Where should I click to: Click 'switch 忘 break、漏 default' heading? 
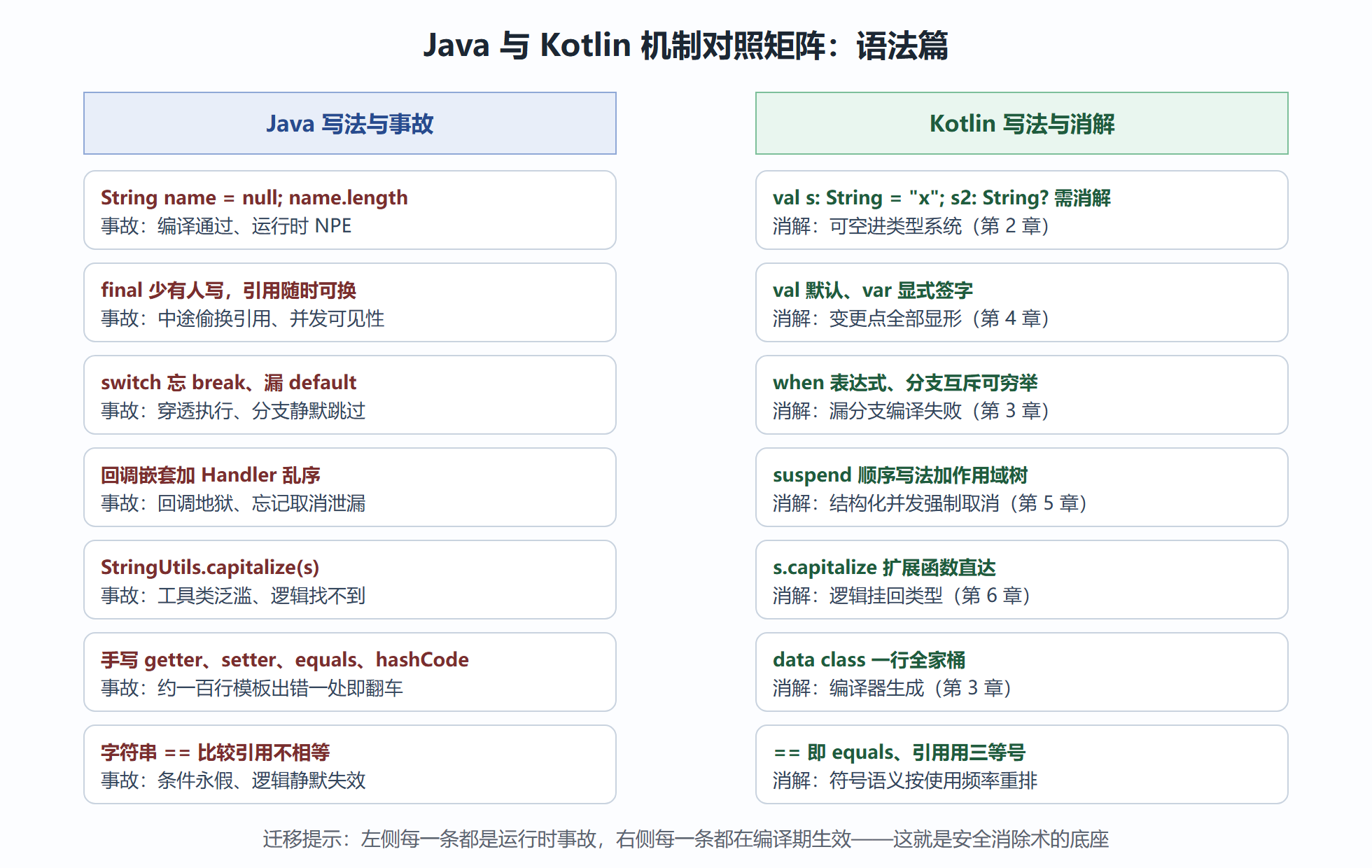point(229,382)
